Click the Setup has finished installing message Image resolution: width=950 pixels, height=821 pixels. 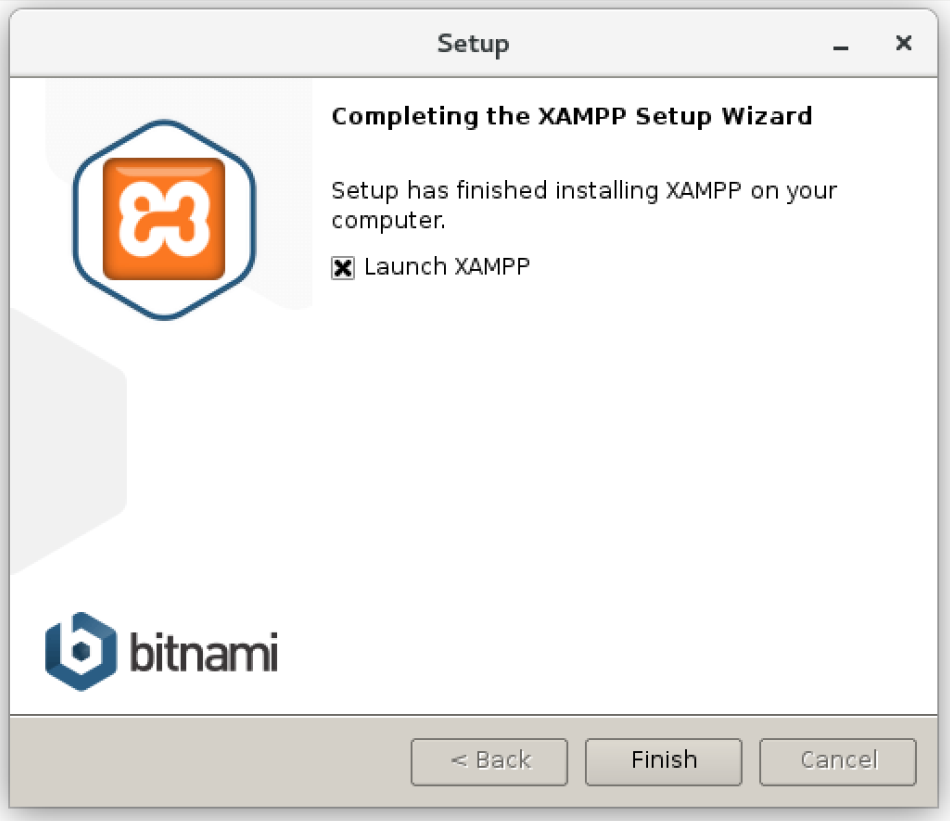[x=584, y=205]
